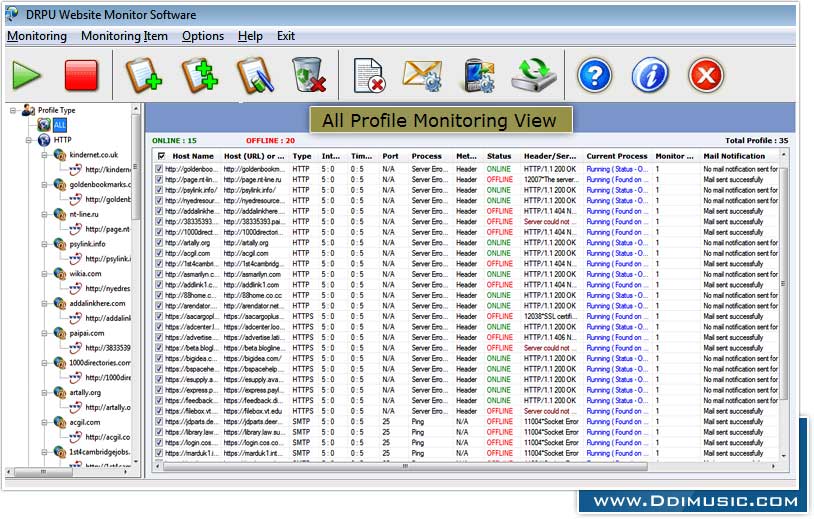Sort by the Mail Notification column header
Image resolution: width=814 pixels, height=519 pixels.
(734, 156)
